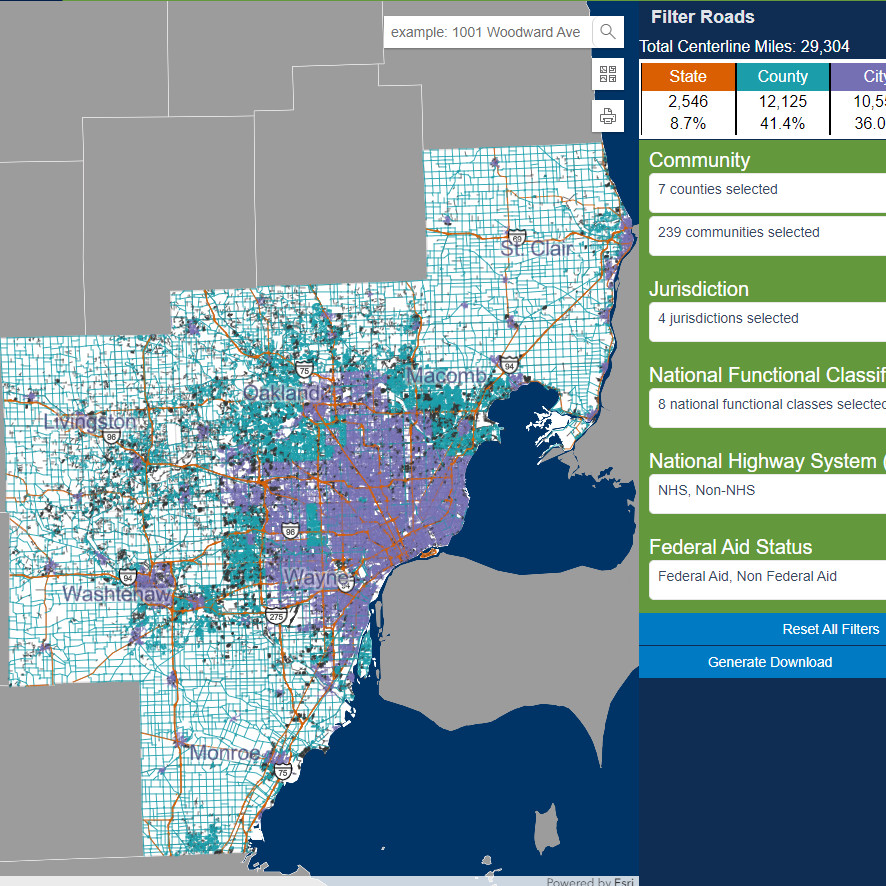Open the "Federal Aid, Non Federal Aid" selector
Viewport: 886px width, 886px height.
click(x=766, y=577)
